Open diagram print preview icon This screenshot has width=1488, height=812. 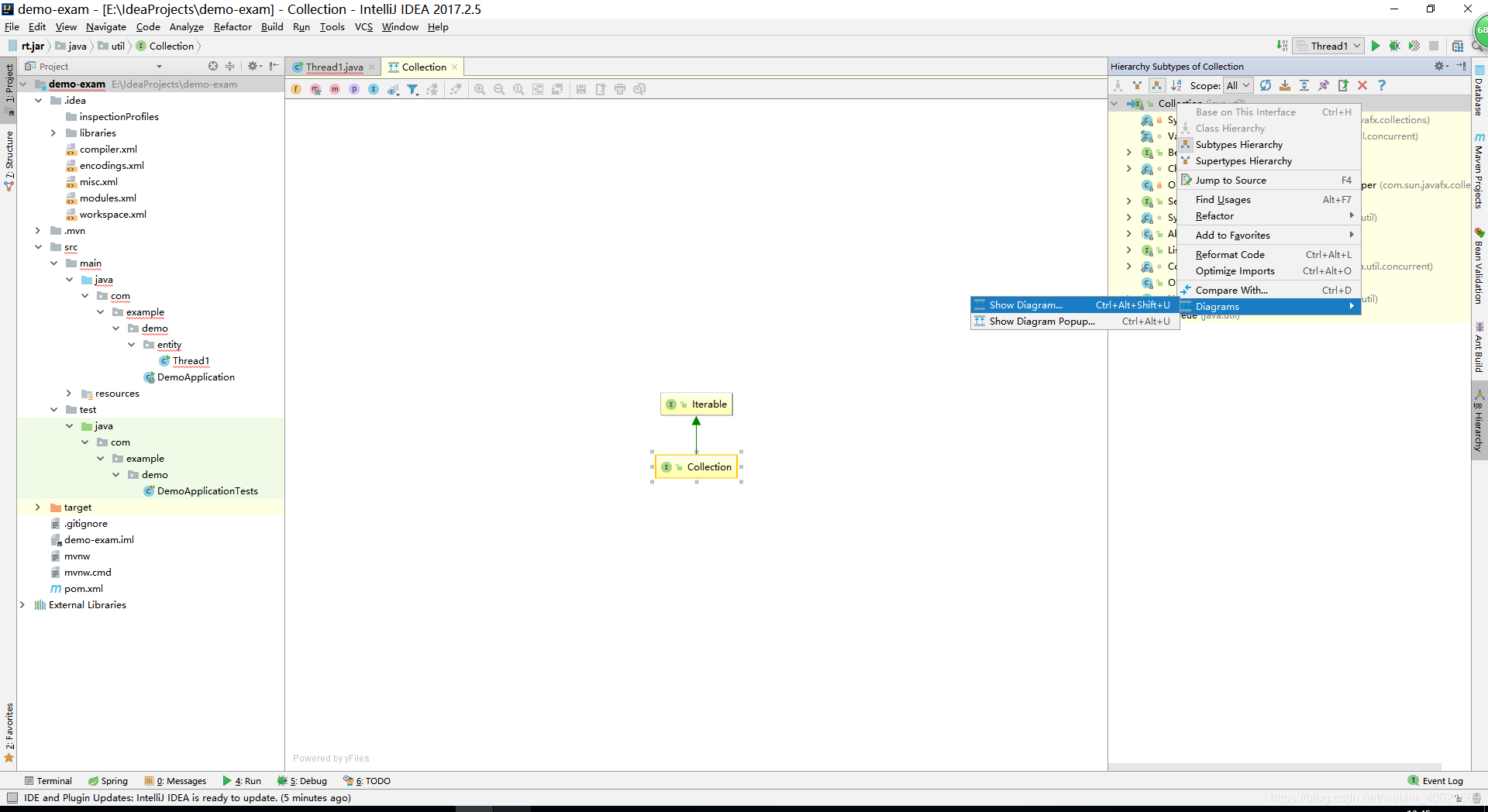(639, 89)
